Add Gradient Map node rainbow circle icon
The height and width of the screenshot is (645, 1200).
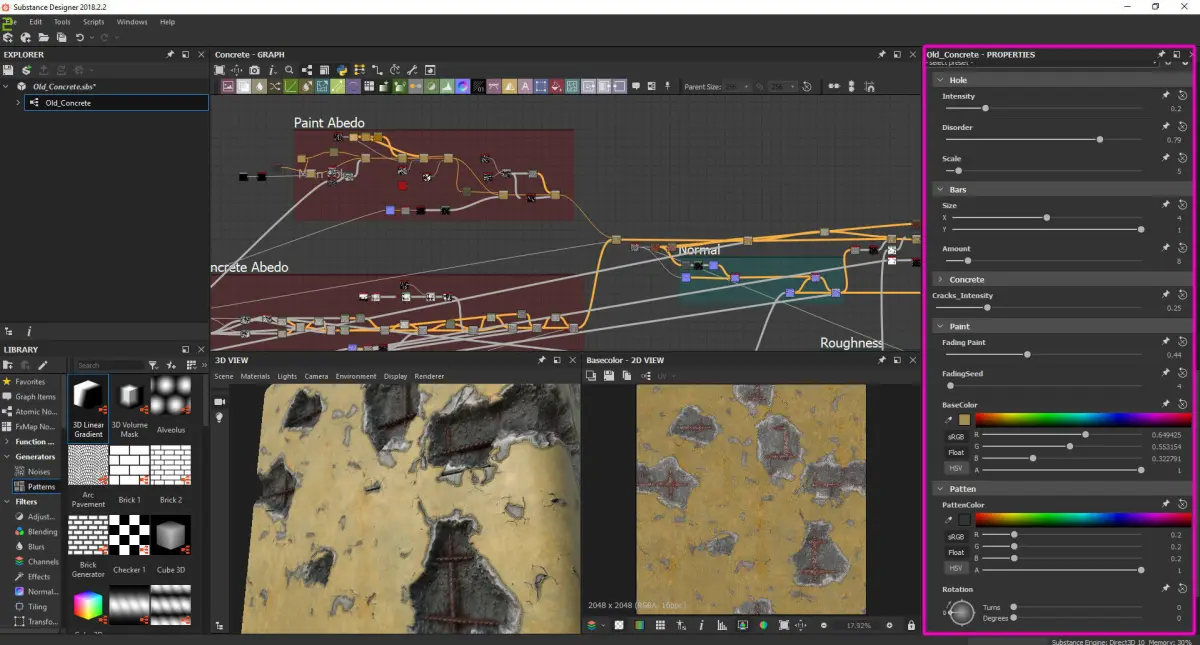462,87
